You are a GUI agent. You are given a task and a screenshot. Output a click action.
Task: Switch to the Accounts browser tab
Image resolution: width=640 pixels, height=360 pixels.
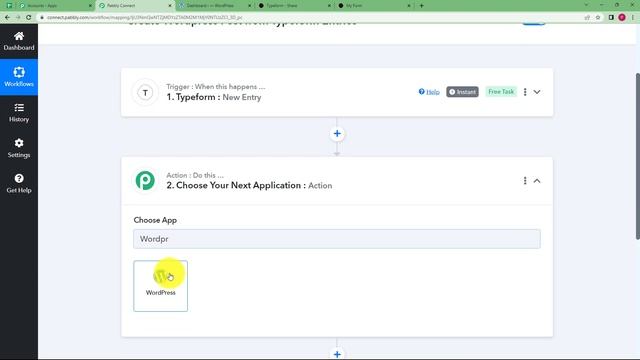[54, 6]
